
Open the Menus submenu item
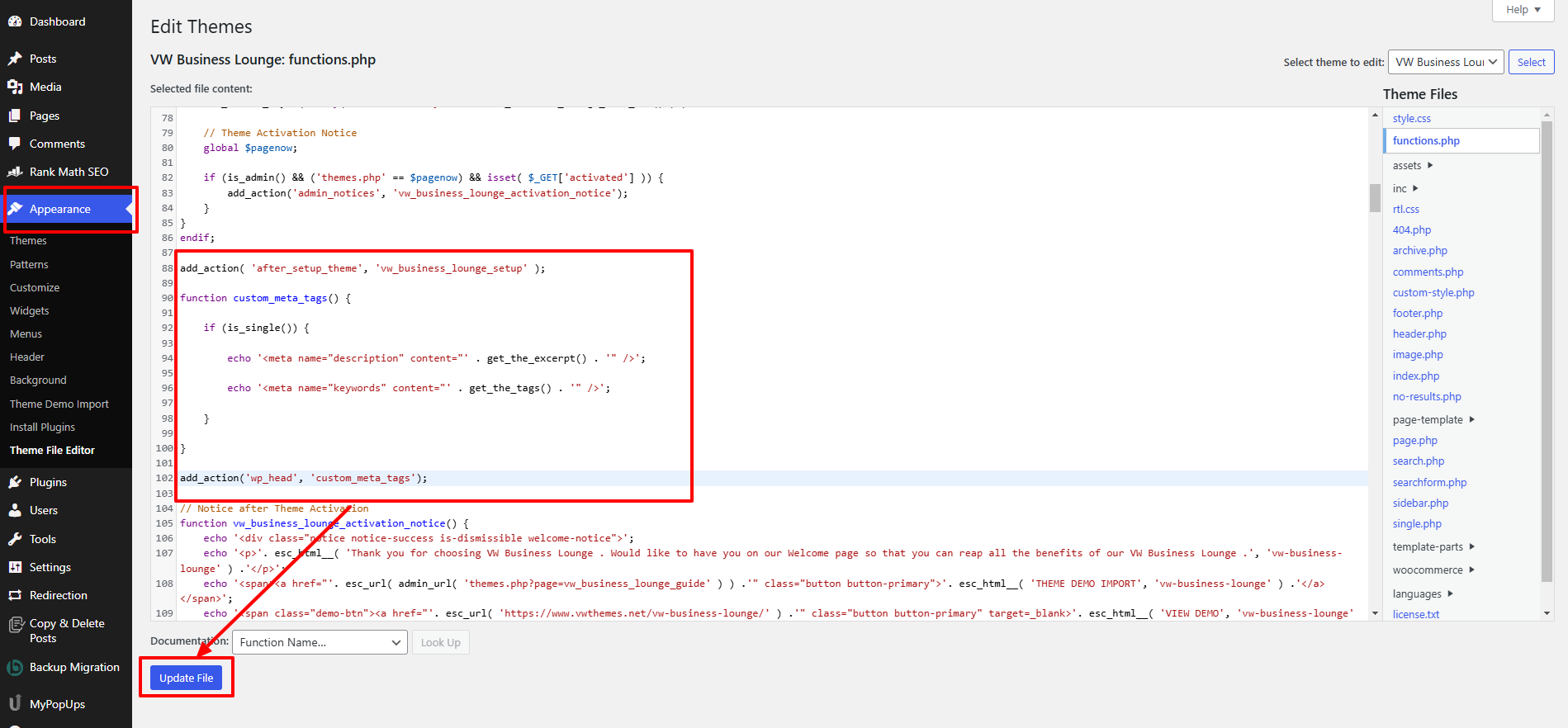point(26,333)
